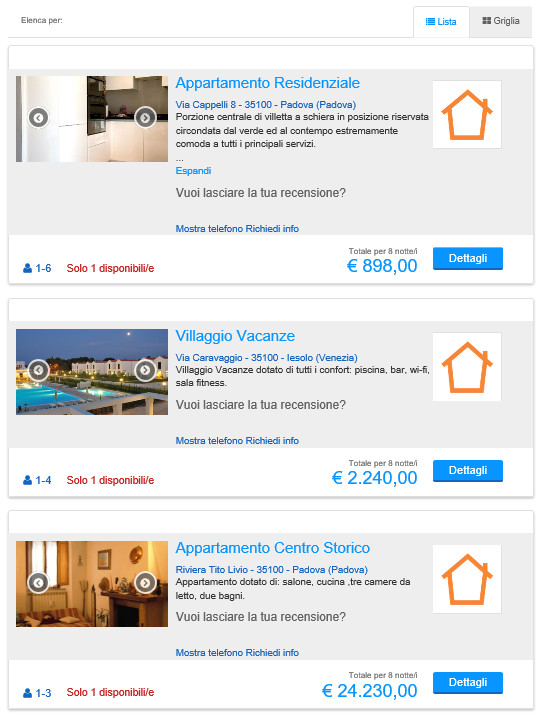Show next Appartamento Centro Storico photo
Screen dimensions: 539x716
pyautogui.click(x=145, y=583)
